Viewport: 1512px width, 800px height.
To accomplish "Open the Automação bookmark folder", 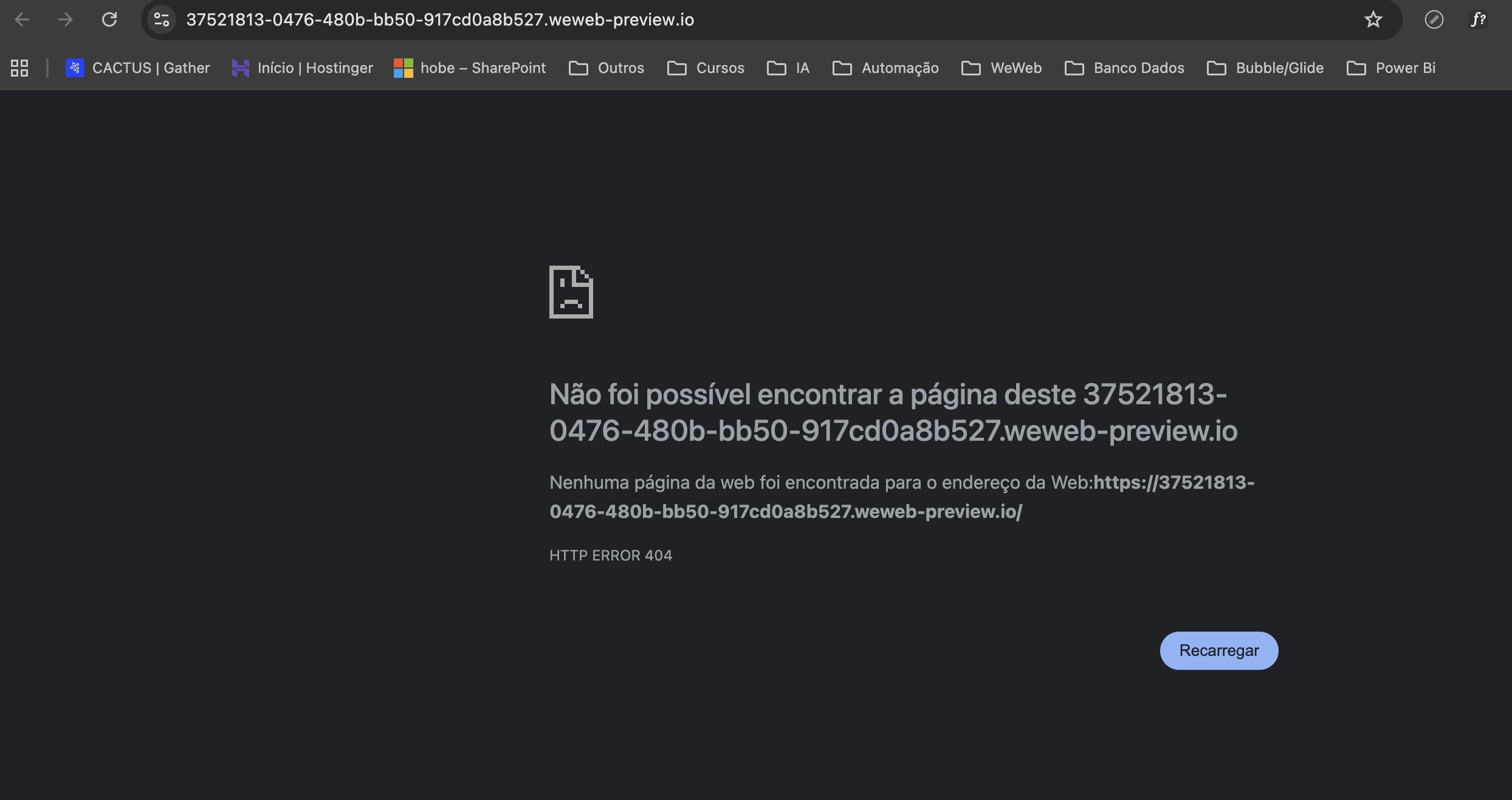I will (885, 67).
